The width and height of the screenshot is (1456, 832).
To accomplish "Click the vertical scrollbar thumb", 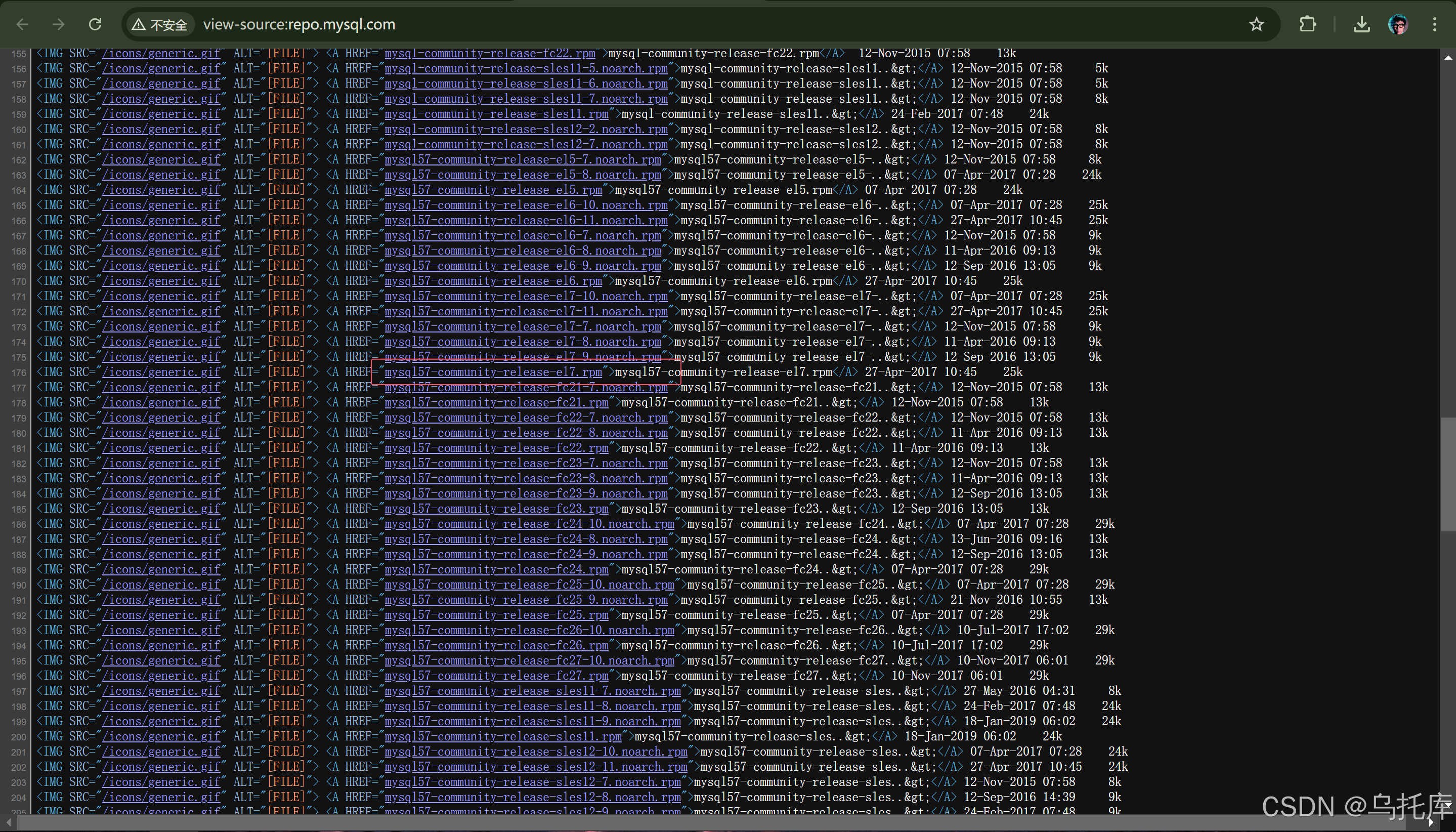I will [x=1448, y=474].
